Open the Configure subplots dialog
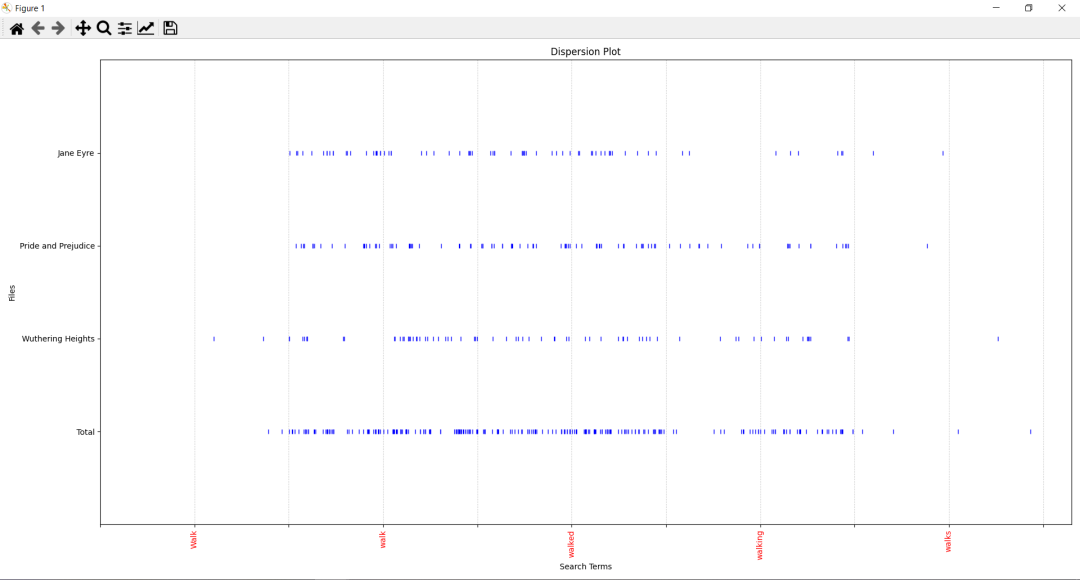 (125, 28)
